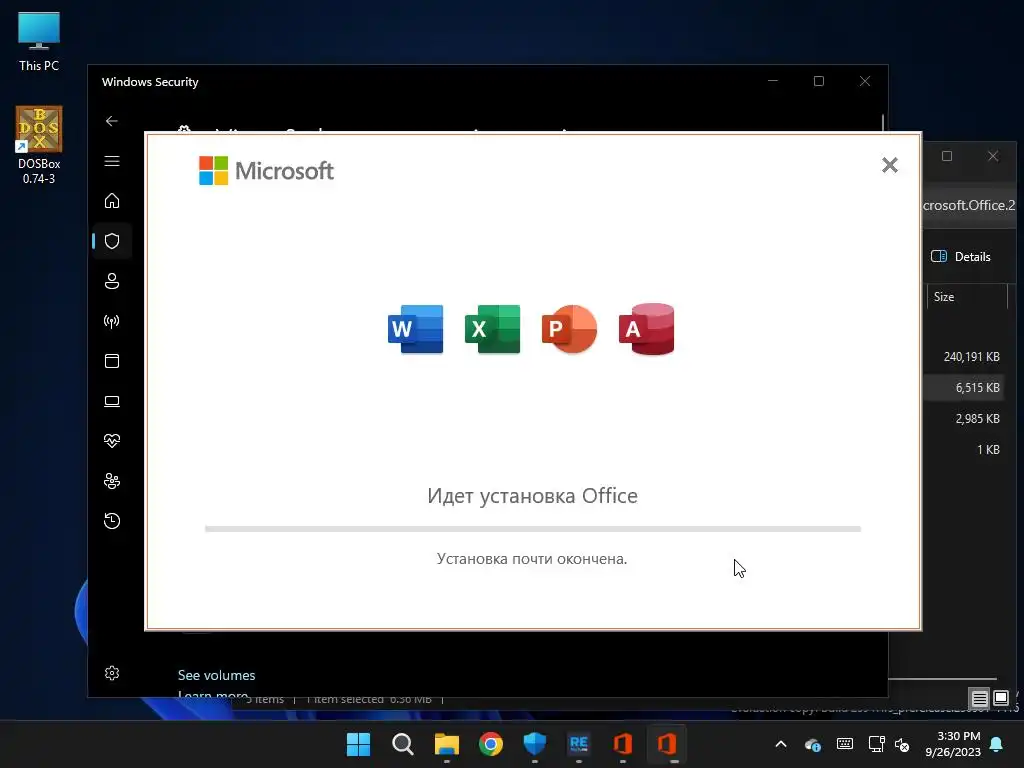Click active Office installer taskbar icon
1024x768 pixels.
point(666,744)
